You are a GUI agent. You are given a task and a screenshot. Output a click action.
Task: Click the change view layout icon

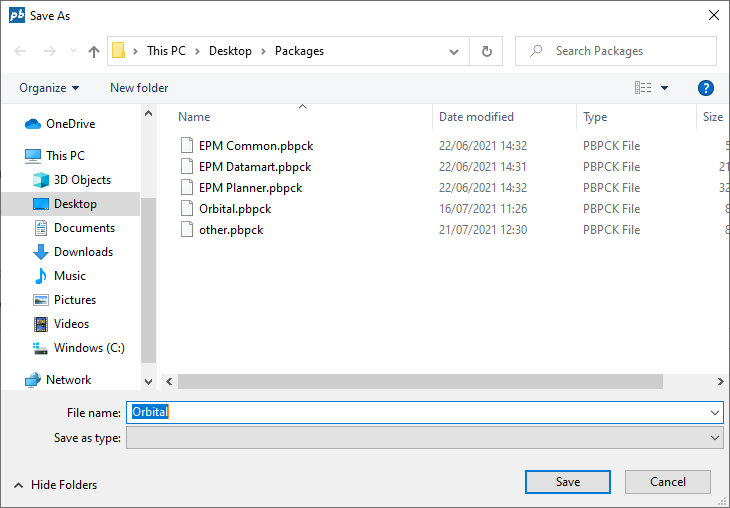[x=643, y=88]
